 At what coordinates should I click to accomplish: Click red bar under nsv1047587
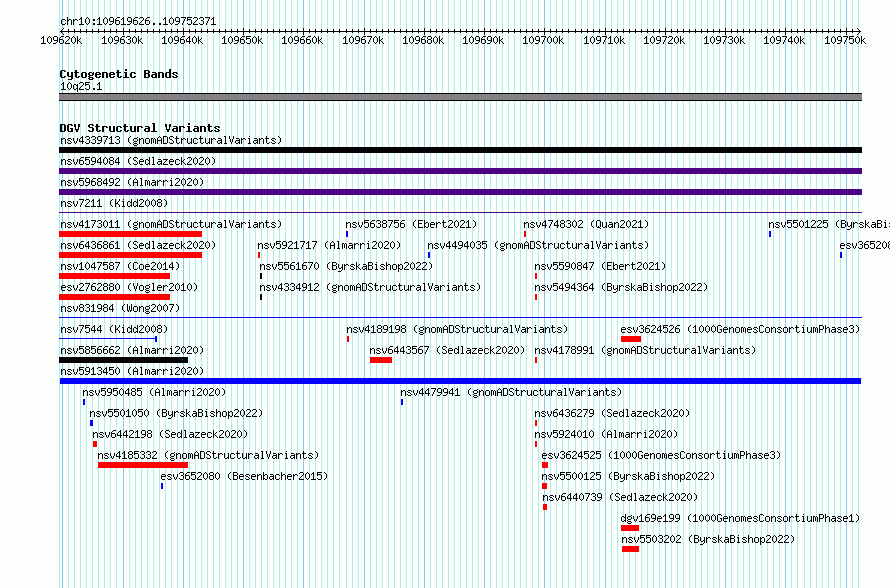115,276
